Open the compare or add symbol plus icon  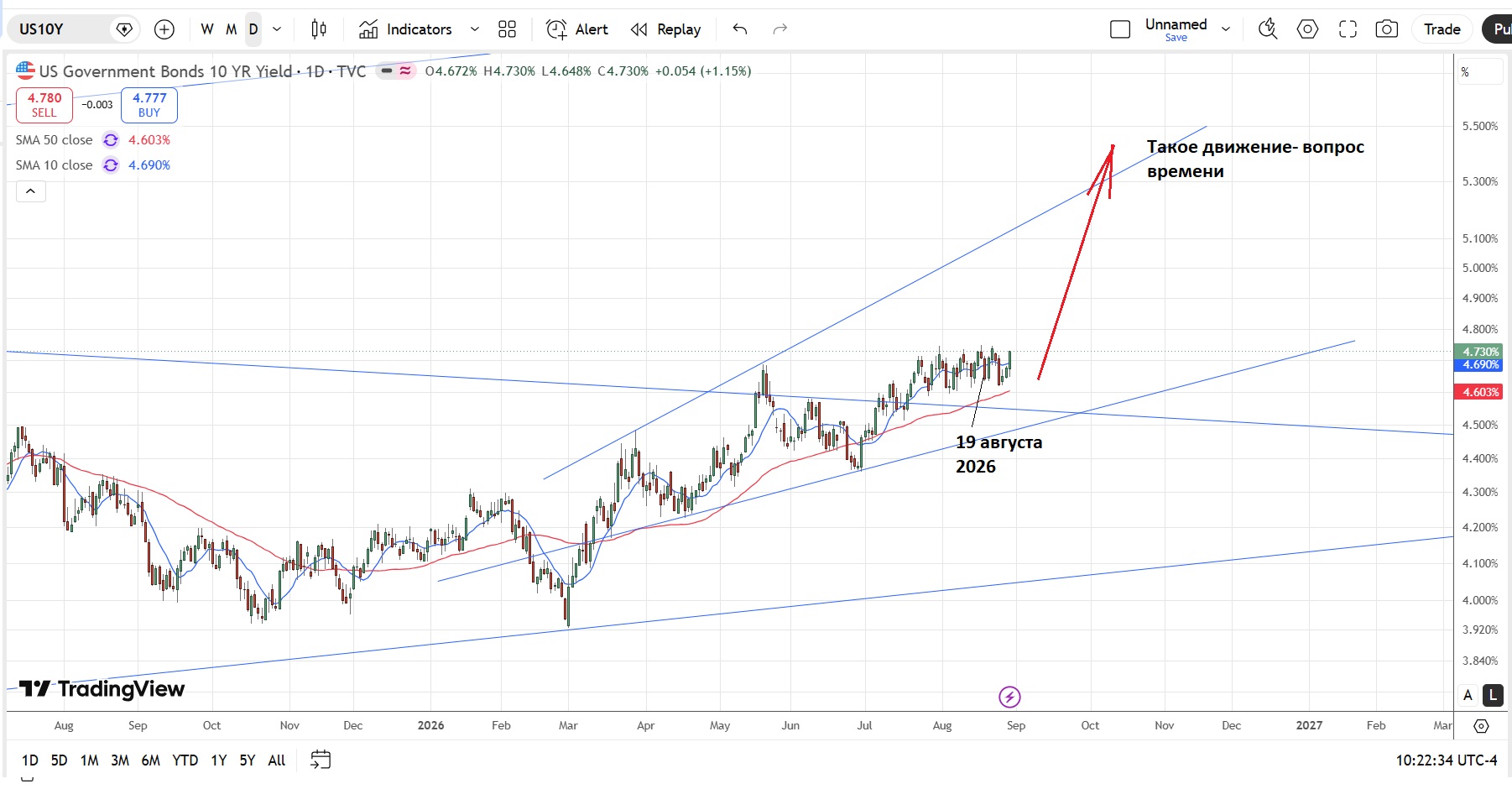[164, 29]
